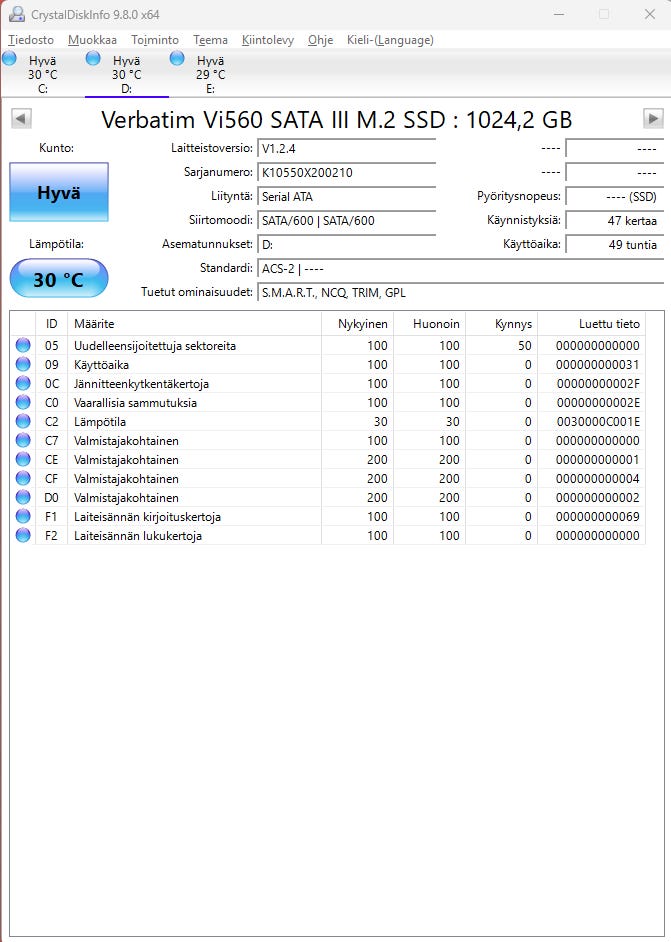The width and height of the screenshot is (671, 942).
Task: Click the Pyöritysnopeus field showing (SSD)
Action: [615, 196]
